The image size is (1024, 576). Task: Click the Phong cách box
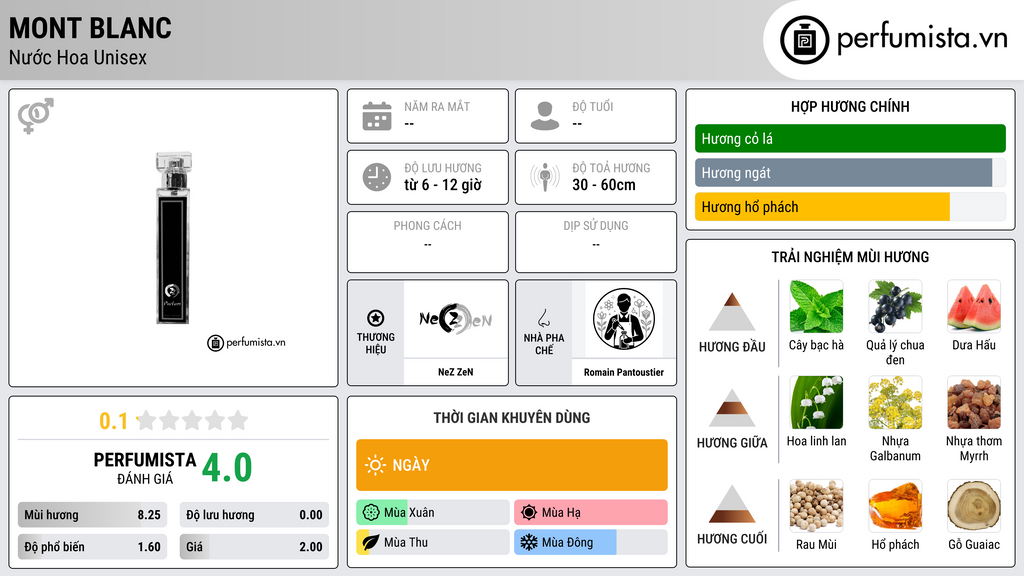click(x=428, y=242)
